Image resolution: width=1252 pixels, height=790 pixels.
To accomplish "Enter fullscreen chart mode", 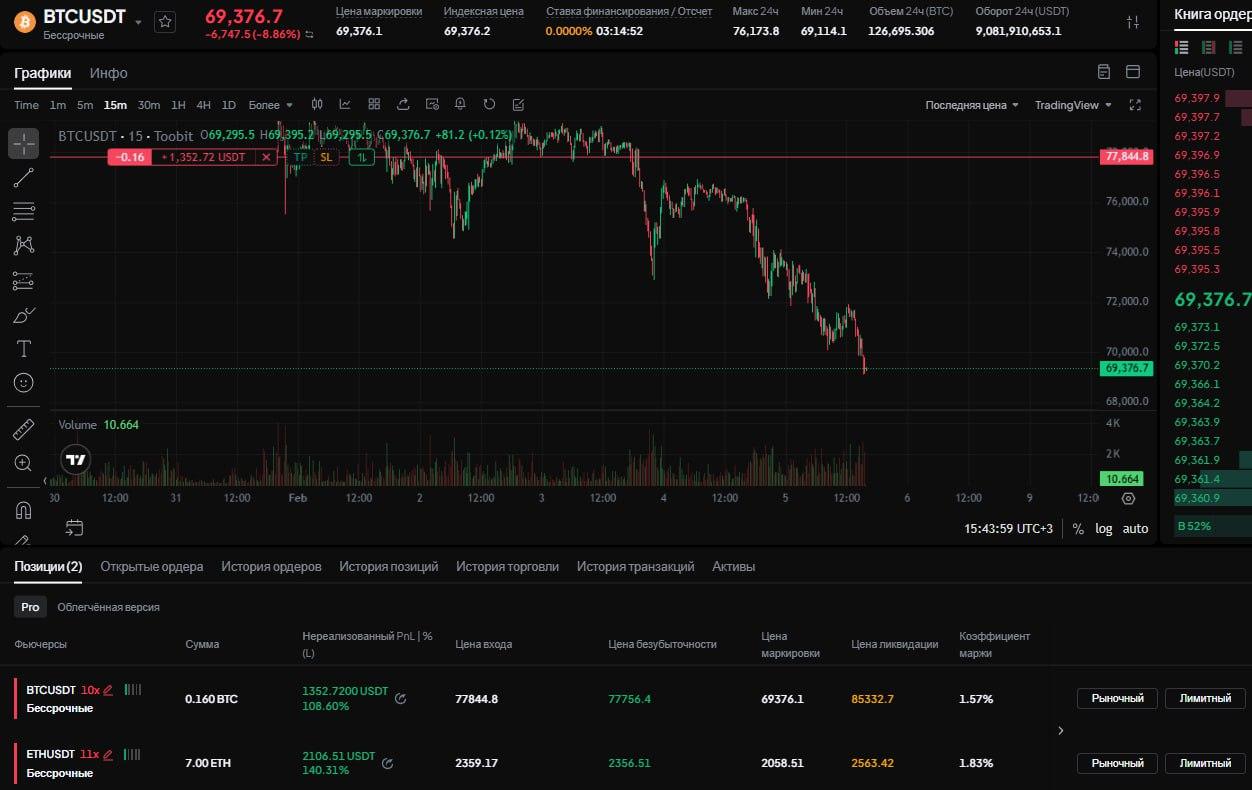I will click(x=1135, y=105).
